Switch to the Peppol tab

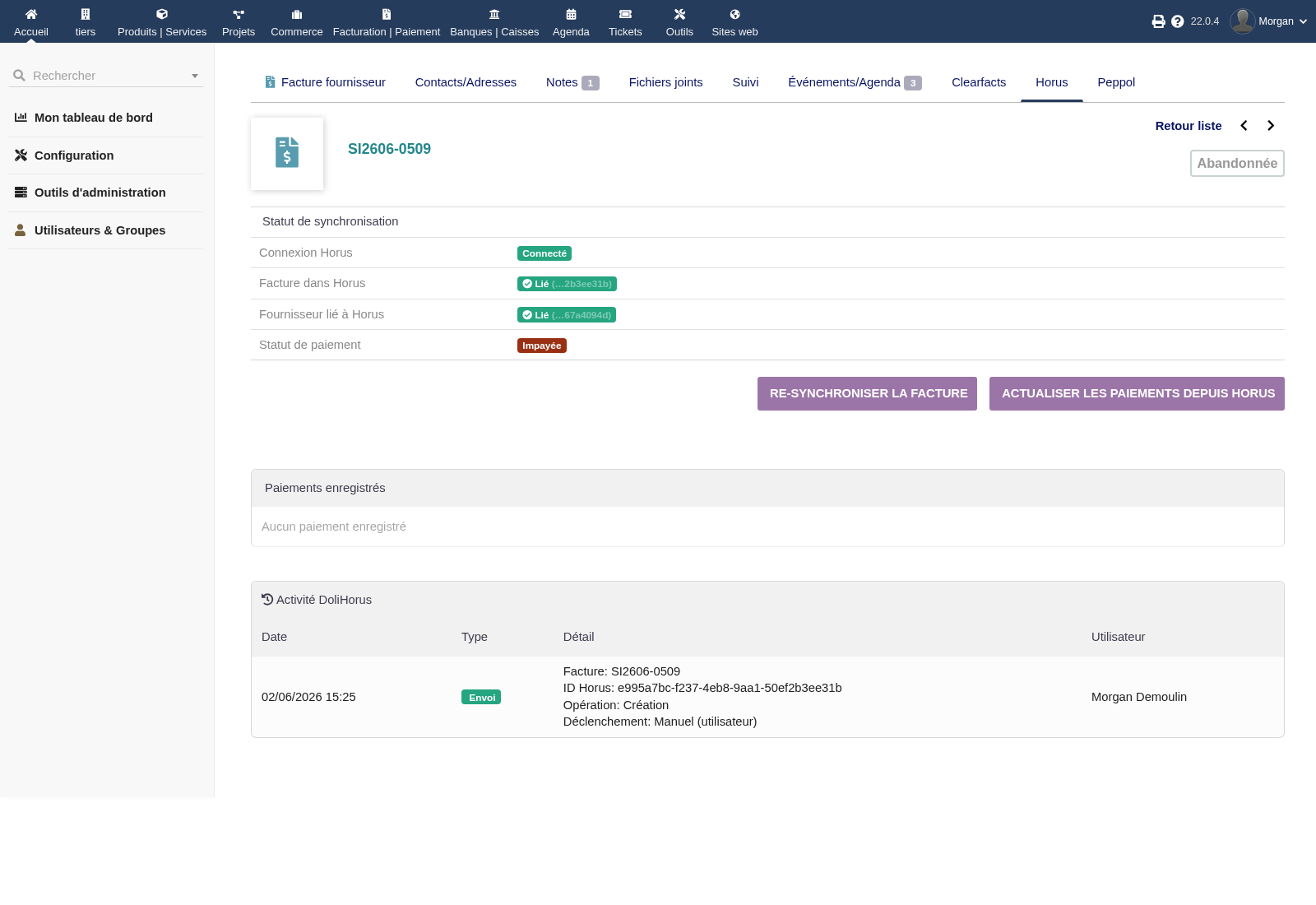1116,82
